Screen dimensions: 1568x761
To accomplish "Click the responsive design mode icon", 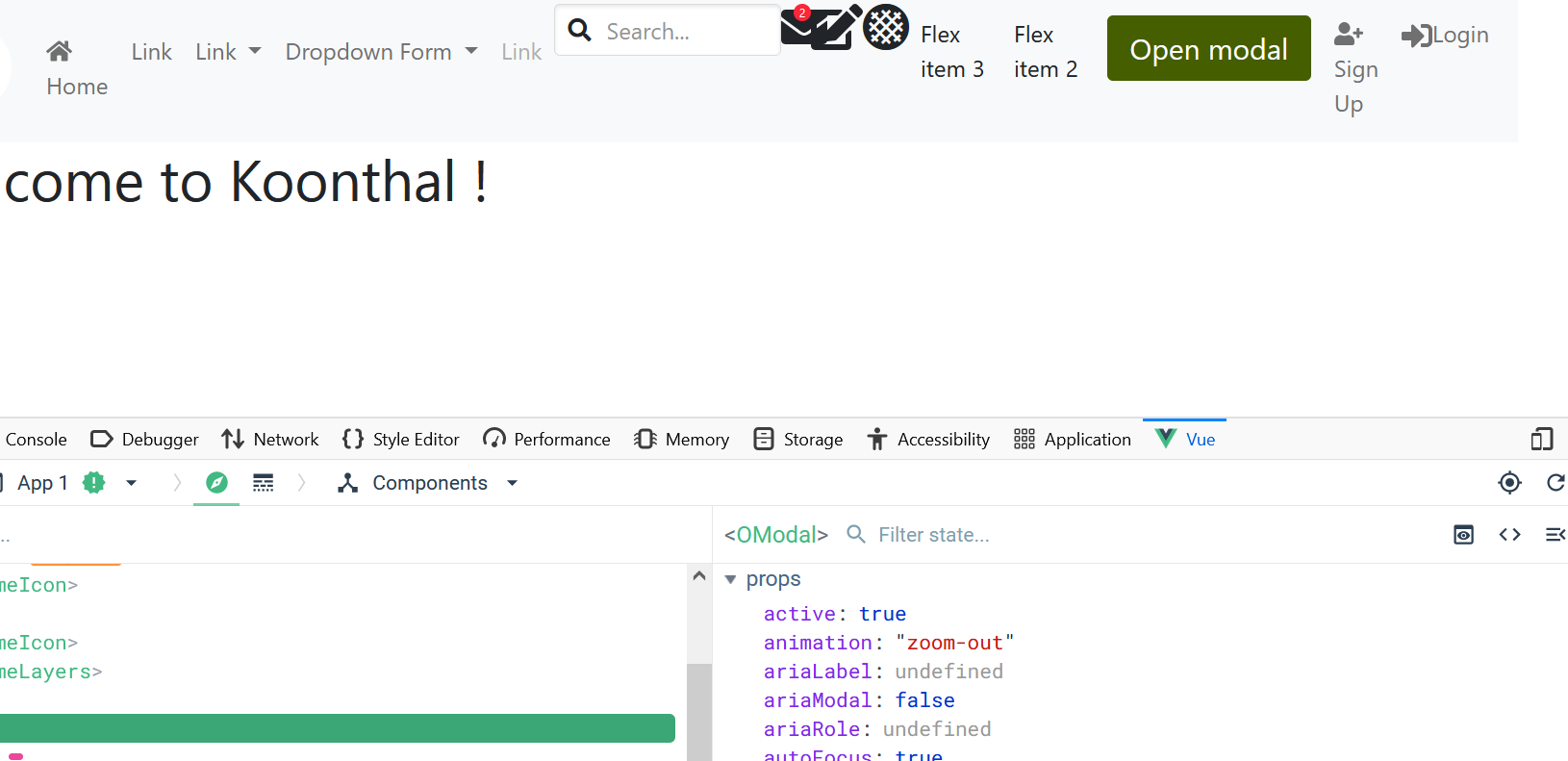I will 1542,440.
